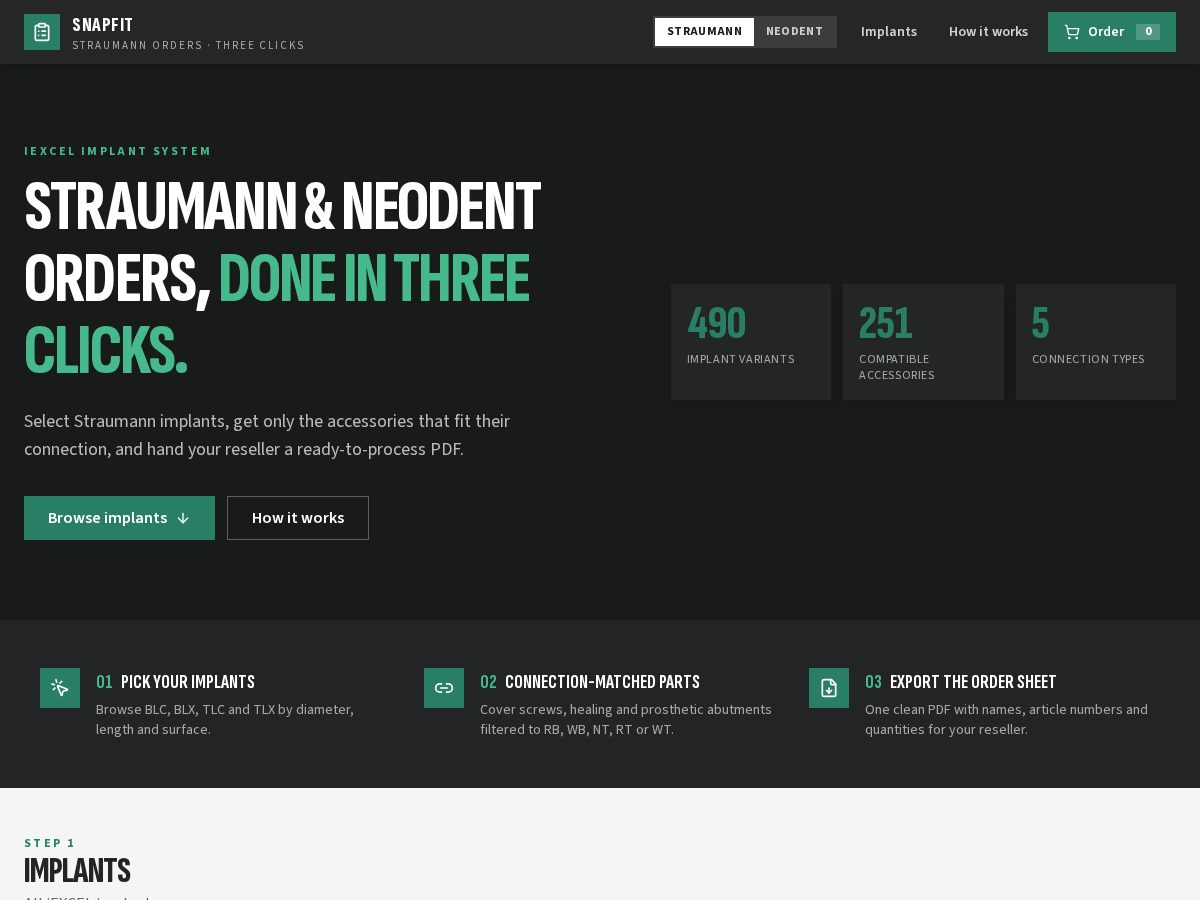The width and height of the screenshot is (1200, 900).
Task: Click the SnapFit clipboard logo icon
Action: (42, 32)
